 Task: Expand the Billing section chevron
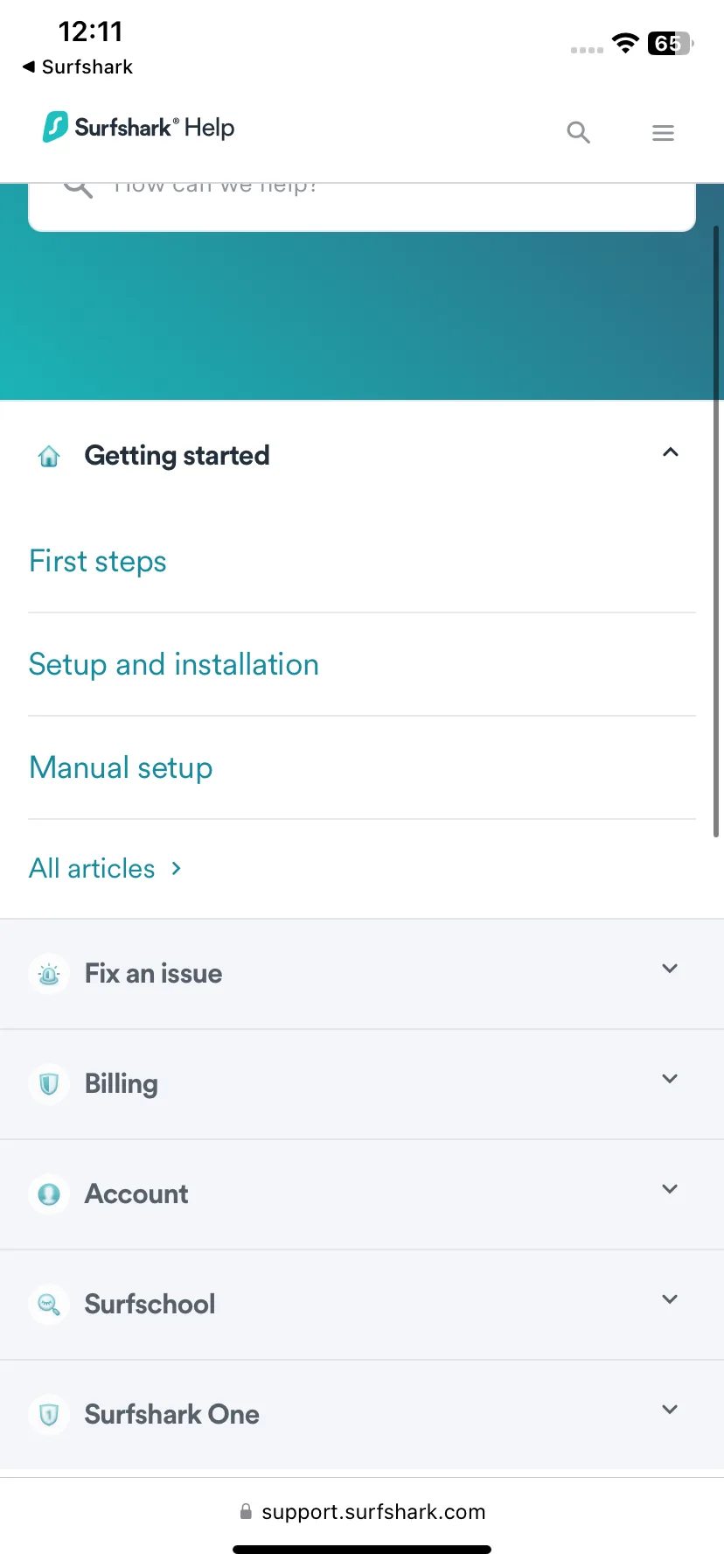click(670, 1079)
